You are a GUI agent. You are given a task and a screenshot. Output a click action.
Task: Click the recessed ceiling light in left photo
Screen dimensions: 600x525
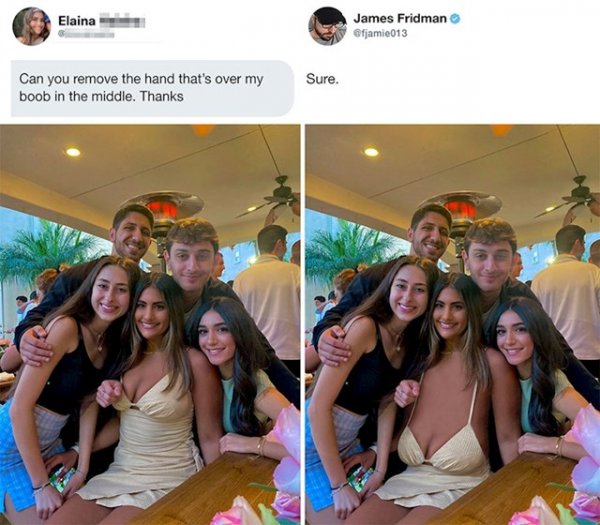coord(73,152)
